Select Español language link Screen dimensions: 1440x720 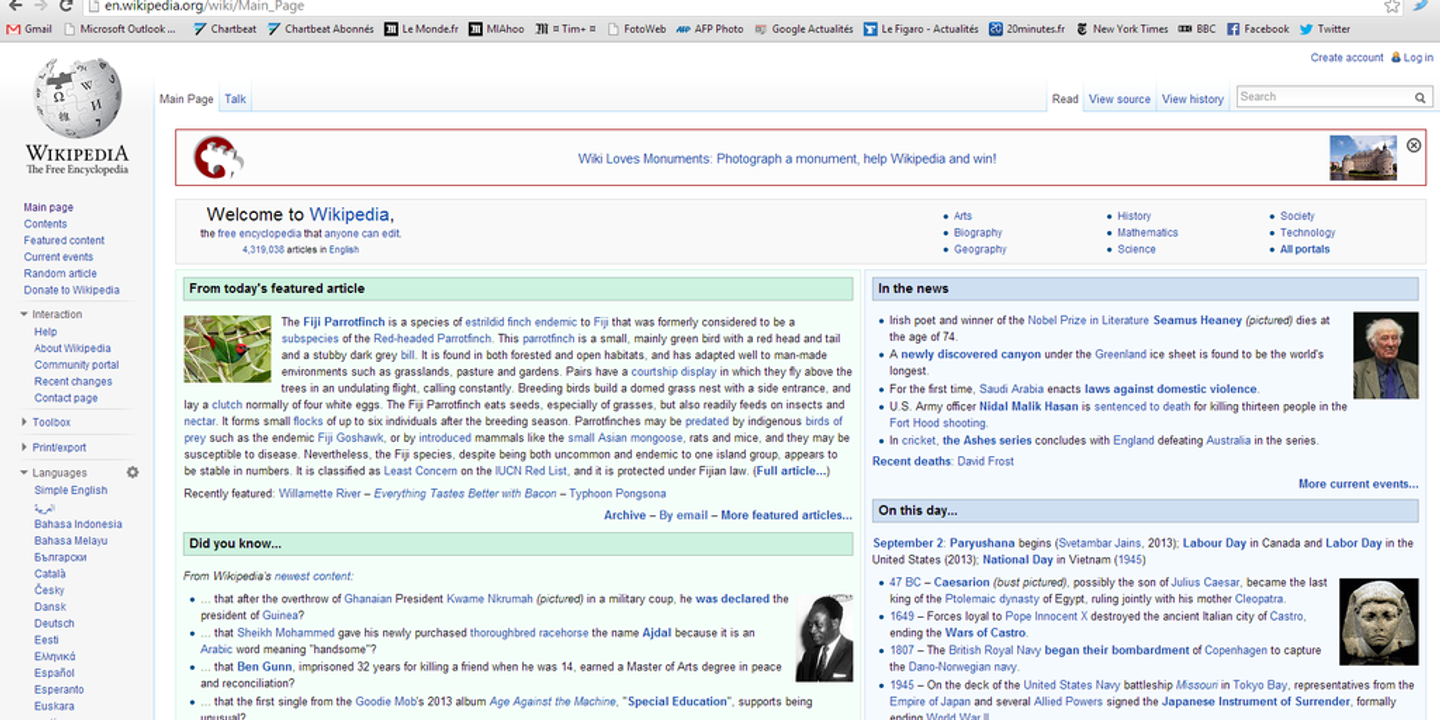coord(54,673)
